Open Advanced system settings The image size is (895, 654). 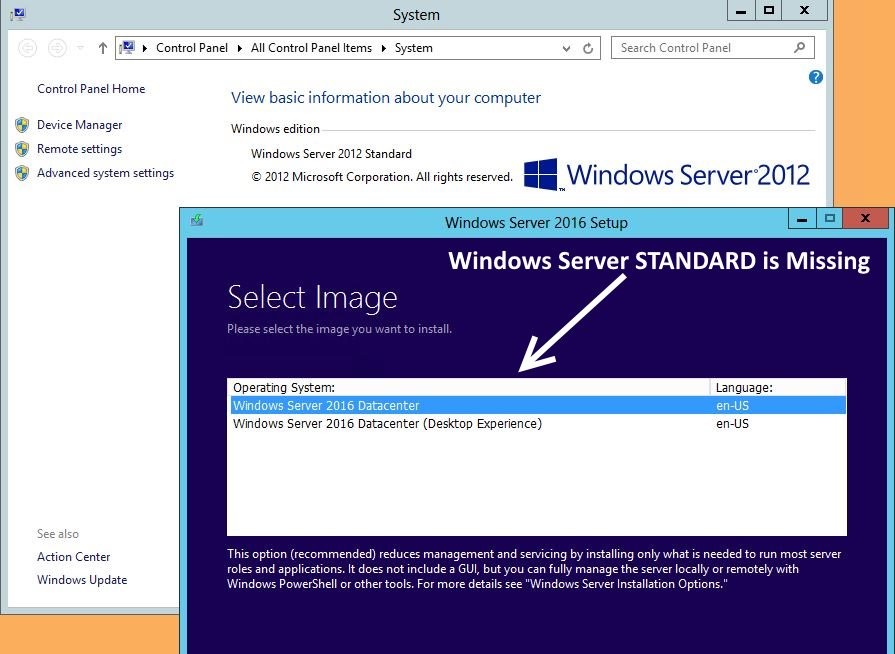[x=105, y=173]
